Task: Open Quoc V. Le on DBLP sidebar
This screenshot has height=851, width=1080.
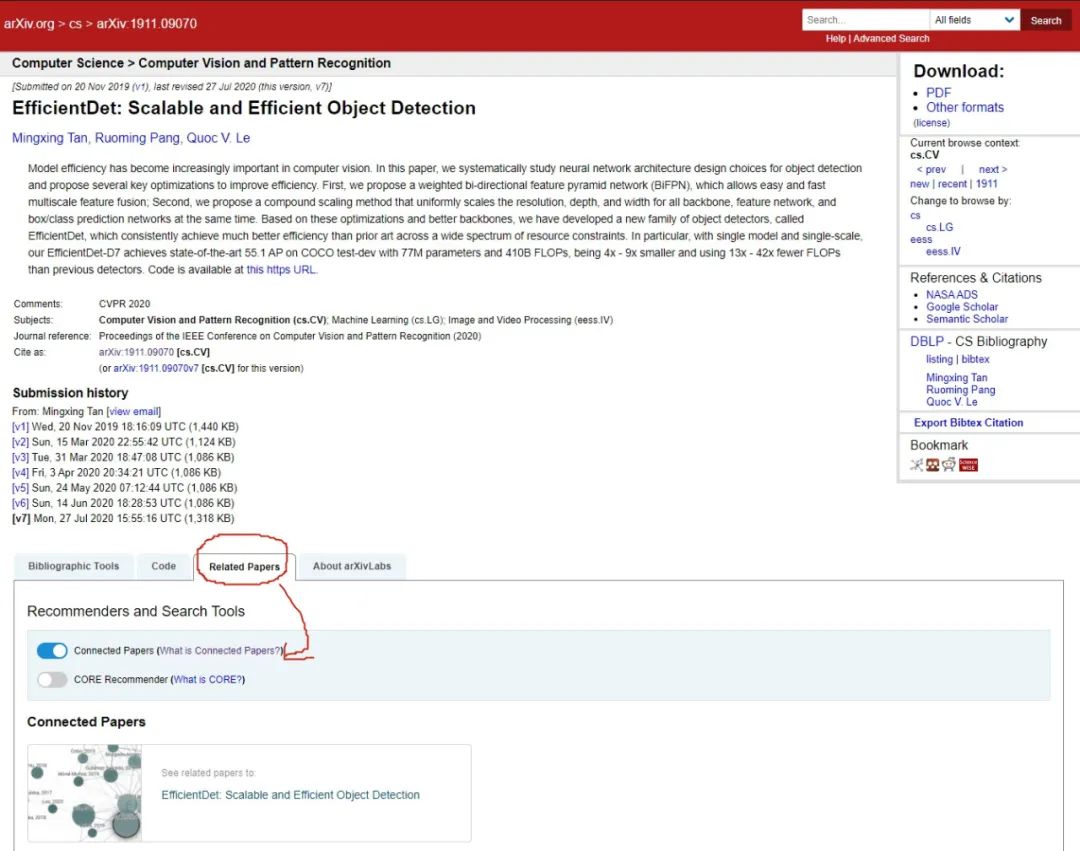Action: pyautogui.click(x=952, y=402)
